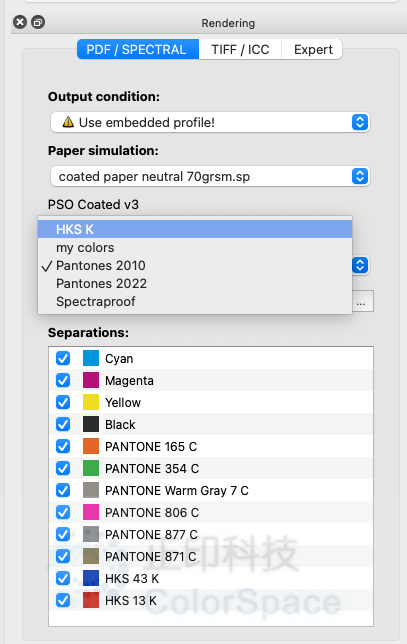The width and height of the screenshot is (407, 644).
Task: Click the ellipsis browse button
Action: pos(361,301)
